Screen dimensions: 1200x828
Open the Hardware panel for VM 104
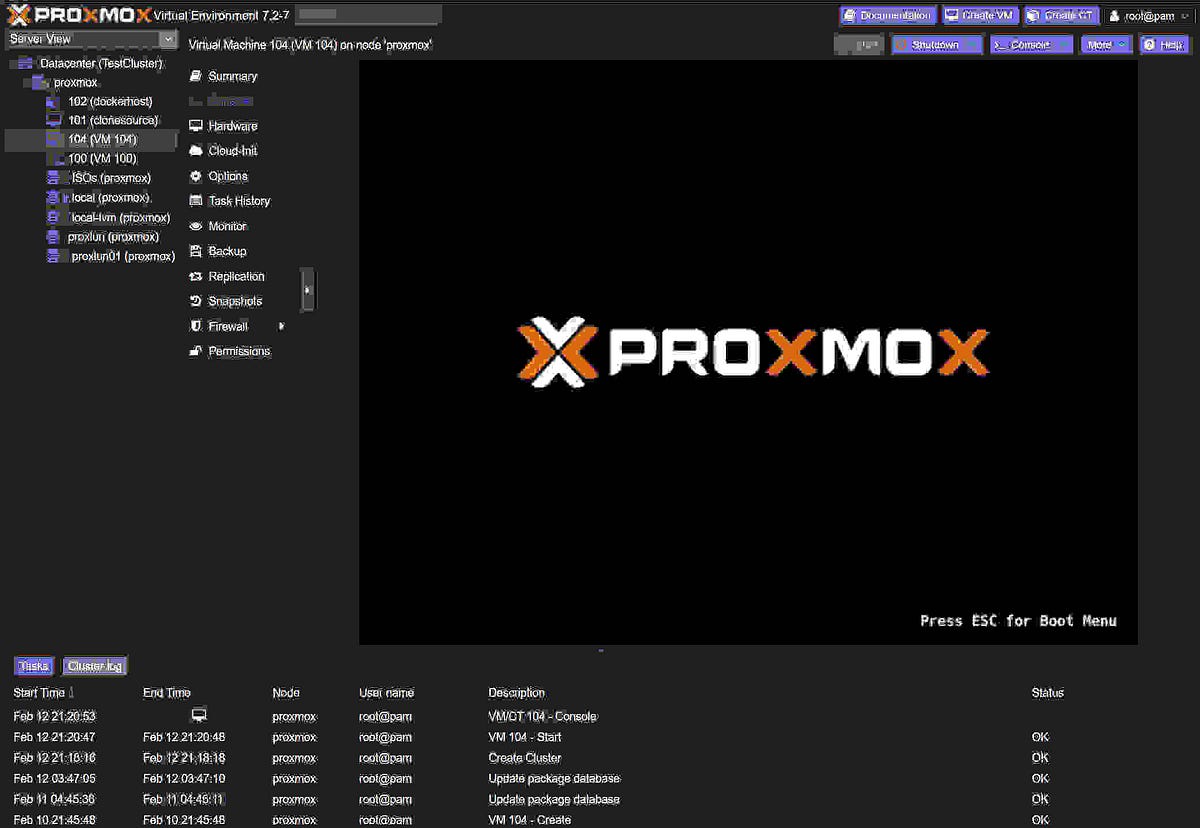(232, 125)
